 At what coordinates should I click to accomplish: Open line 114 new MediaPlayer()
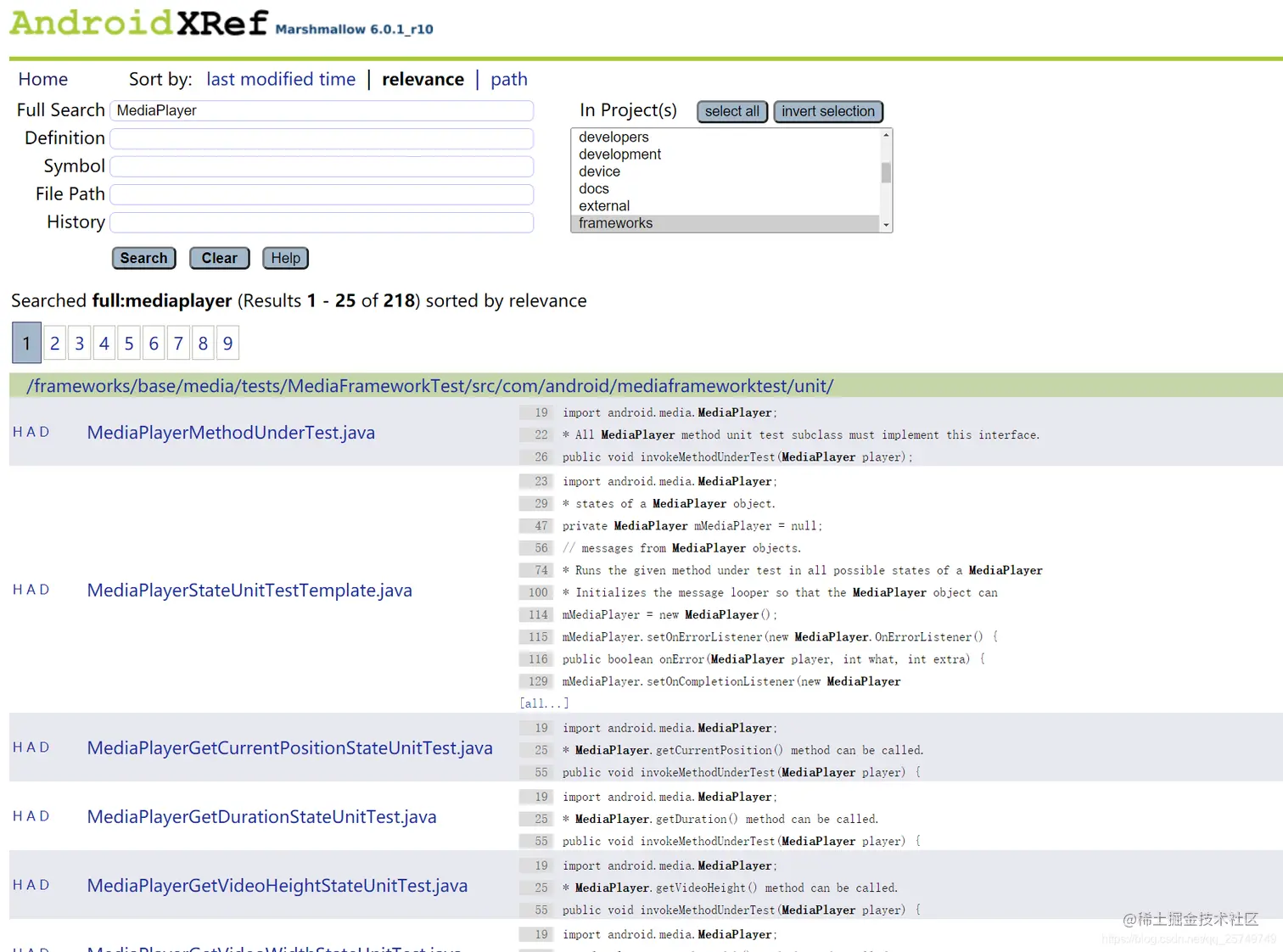(648, 615)
